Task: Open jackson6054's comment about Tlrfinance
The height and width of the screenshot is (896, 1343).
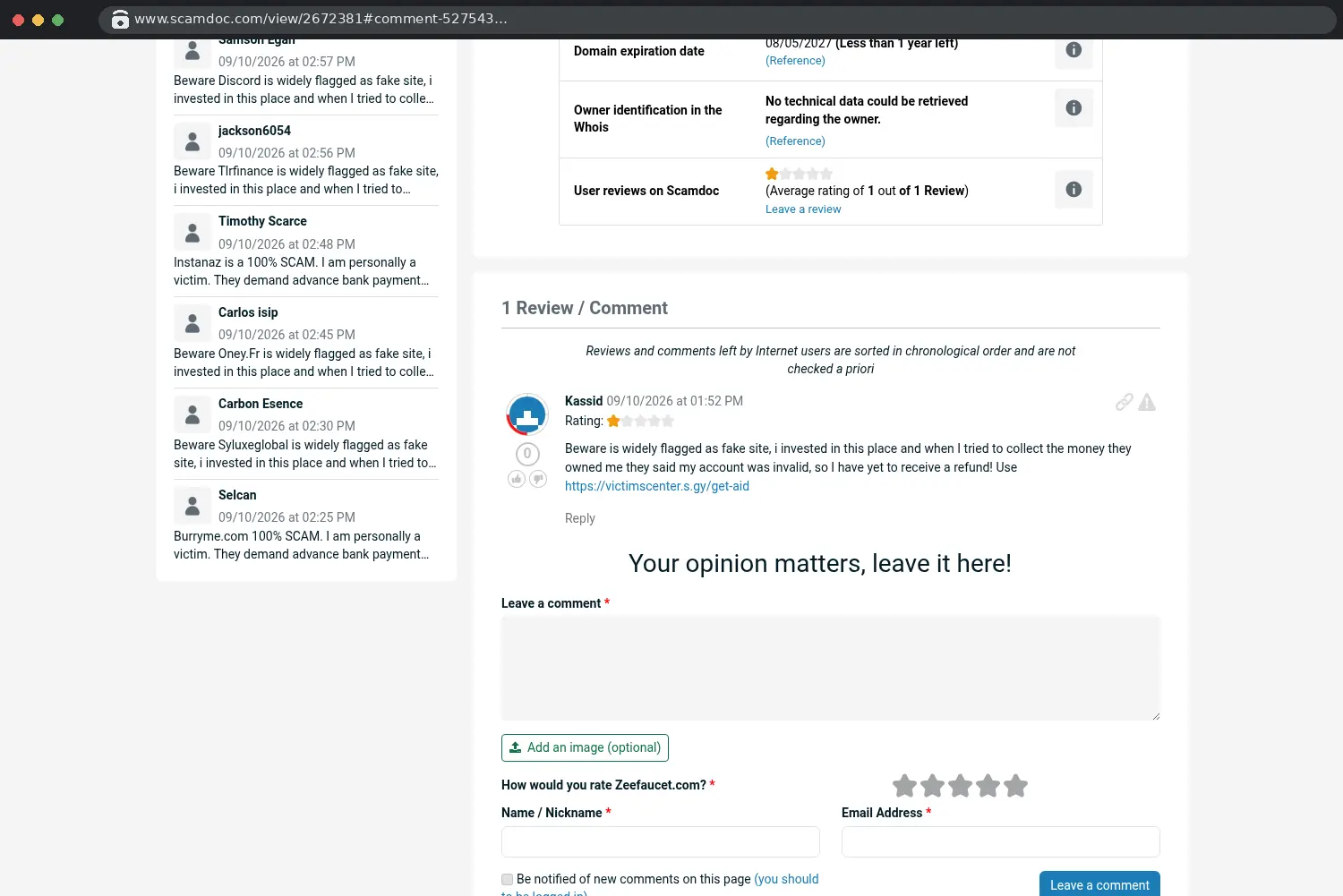Action: pyautogui.click(x=306, y=180)
